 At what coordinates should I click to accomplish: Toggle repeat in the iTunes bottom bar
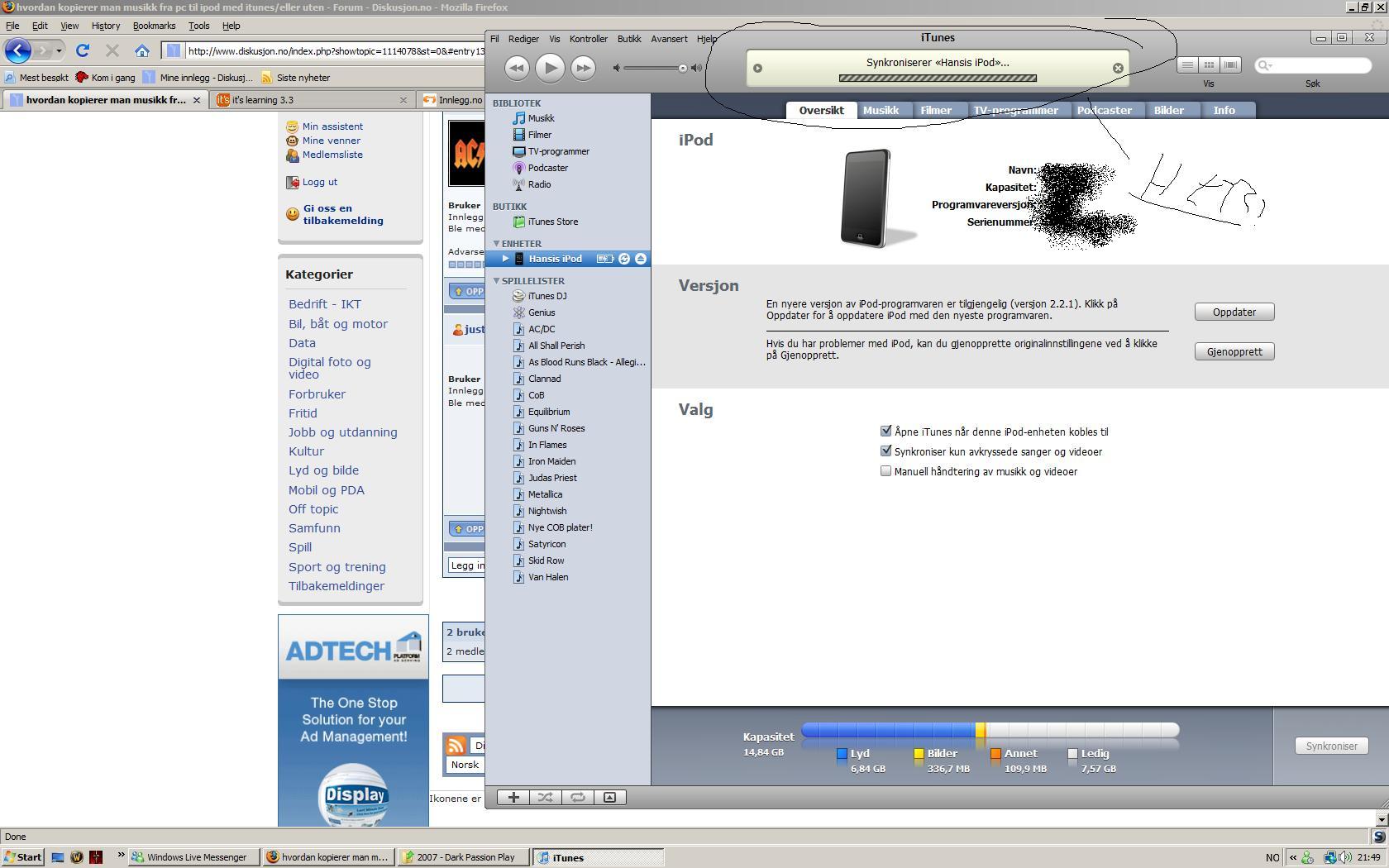click(578, 797)
